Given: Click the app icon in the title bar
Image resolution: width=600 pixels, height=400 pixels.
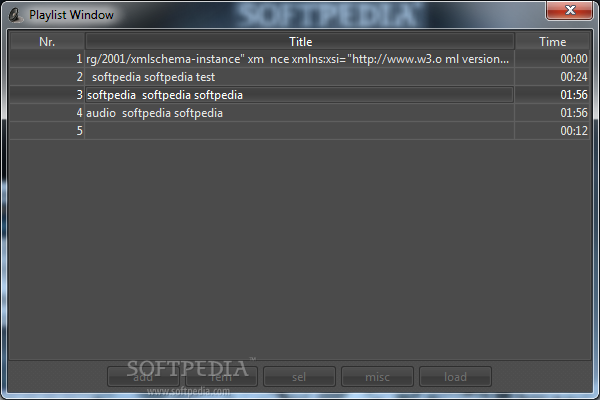Looking at the screenshot, I should (15, 15).
